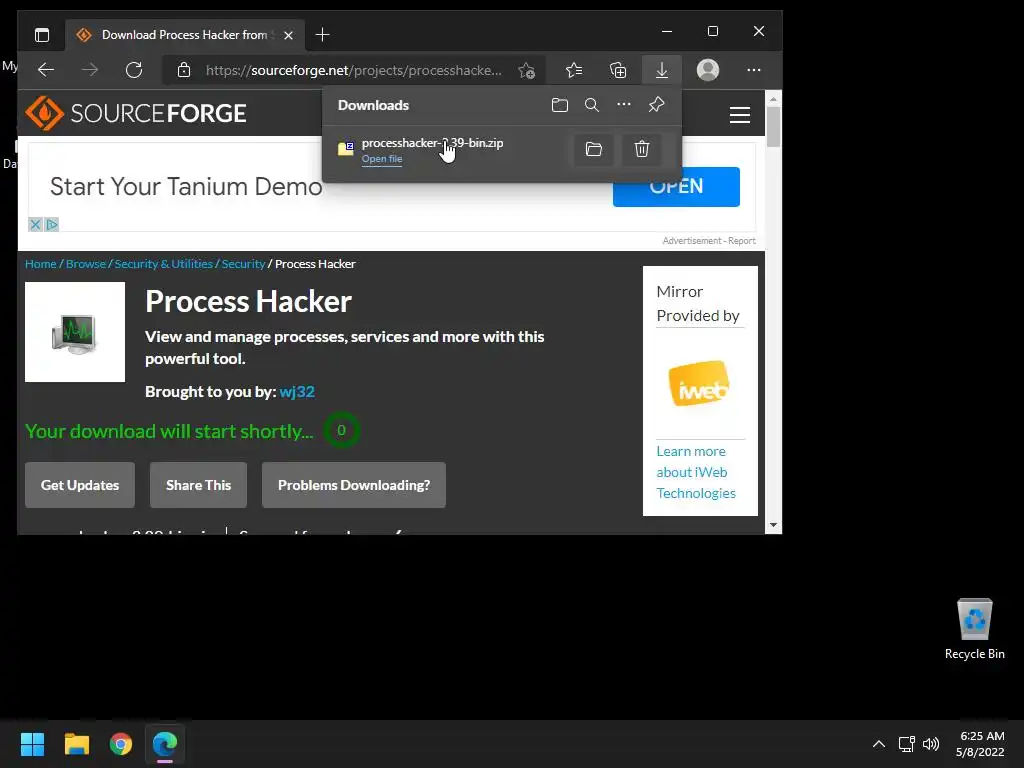
Task: Open the Favorites list icon
Action: point(574,70)
